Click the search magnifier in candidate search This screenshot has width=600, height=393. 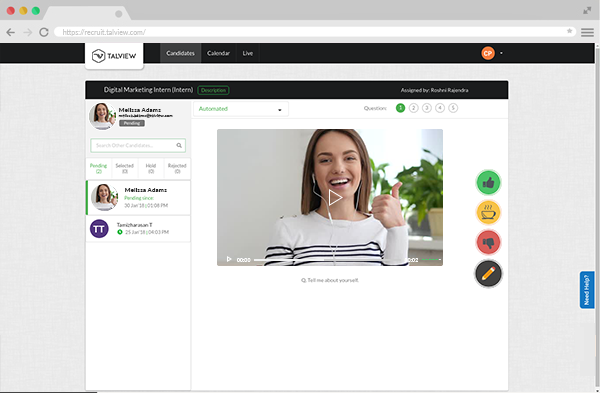click(179, 145)
